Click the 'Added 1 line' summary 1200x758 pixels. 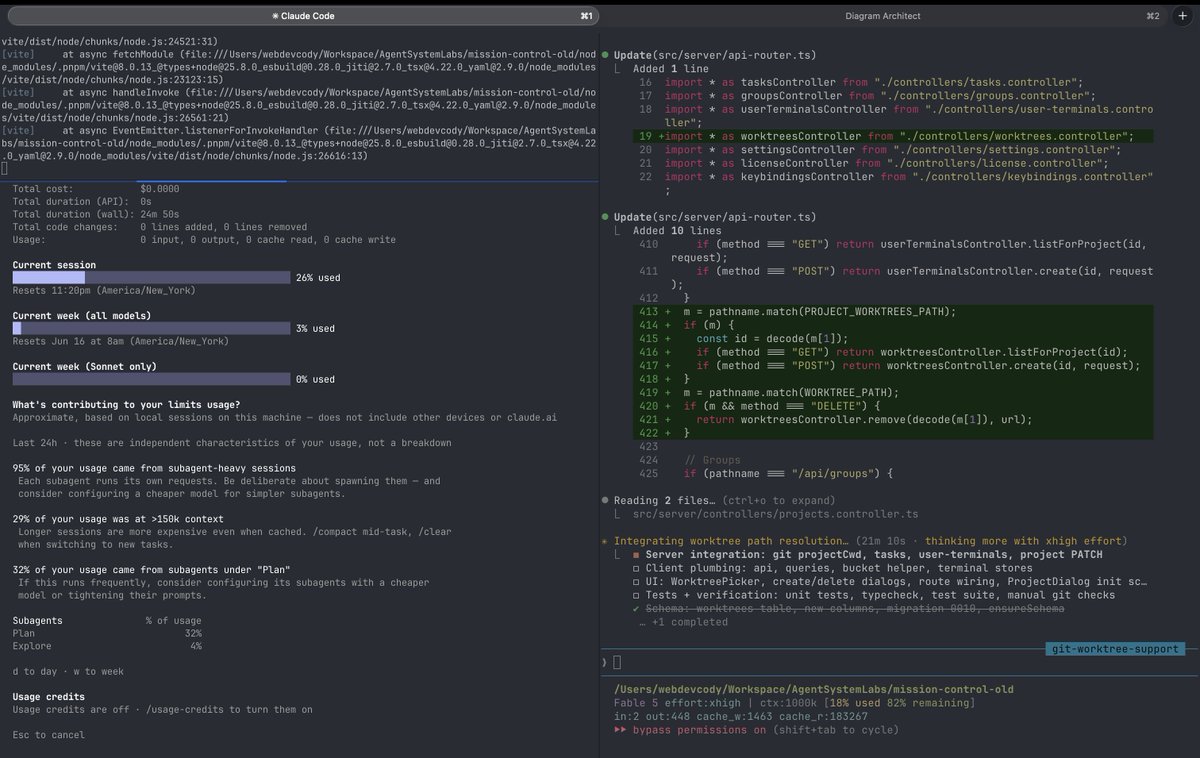coord(671,69)
